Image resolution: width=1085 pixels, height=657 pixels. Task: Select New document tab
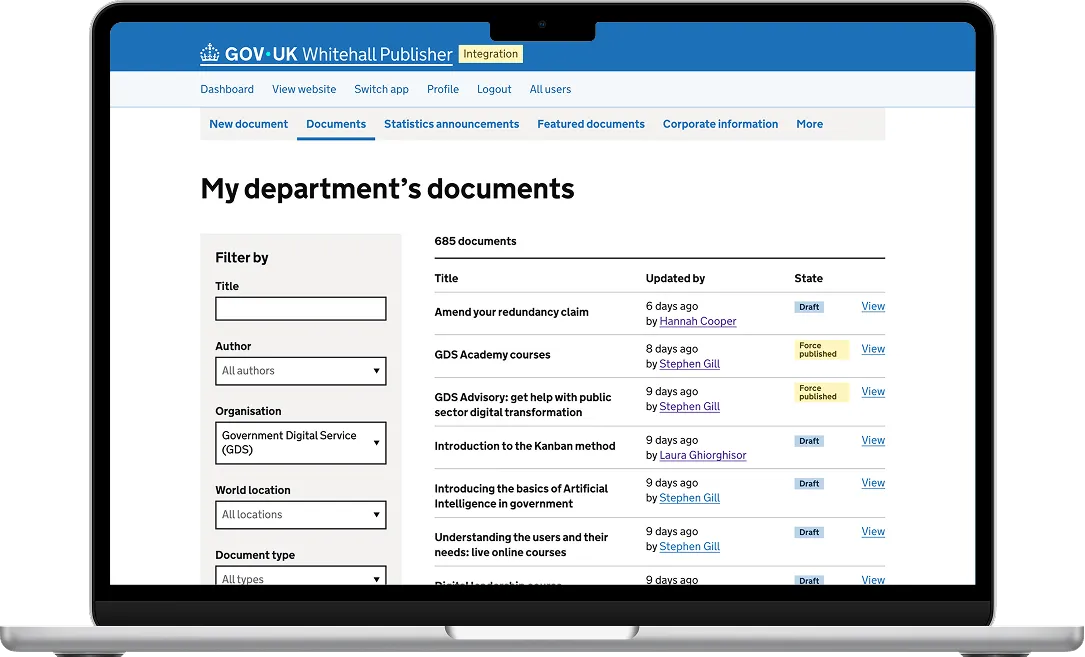pos(248,124)
